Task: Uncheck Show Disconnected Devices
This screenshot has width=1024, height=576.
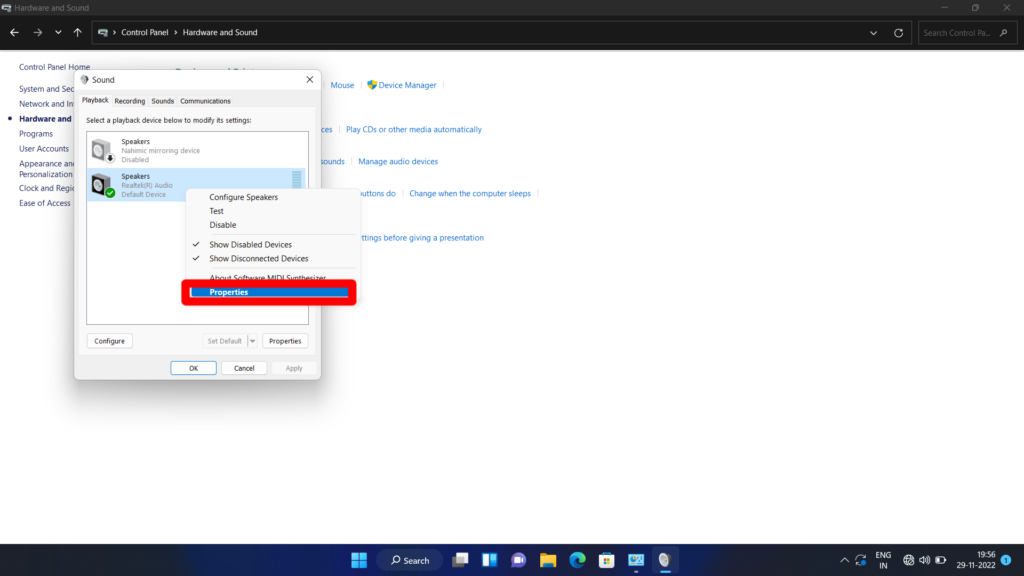Action: point(258,258)
